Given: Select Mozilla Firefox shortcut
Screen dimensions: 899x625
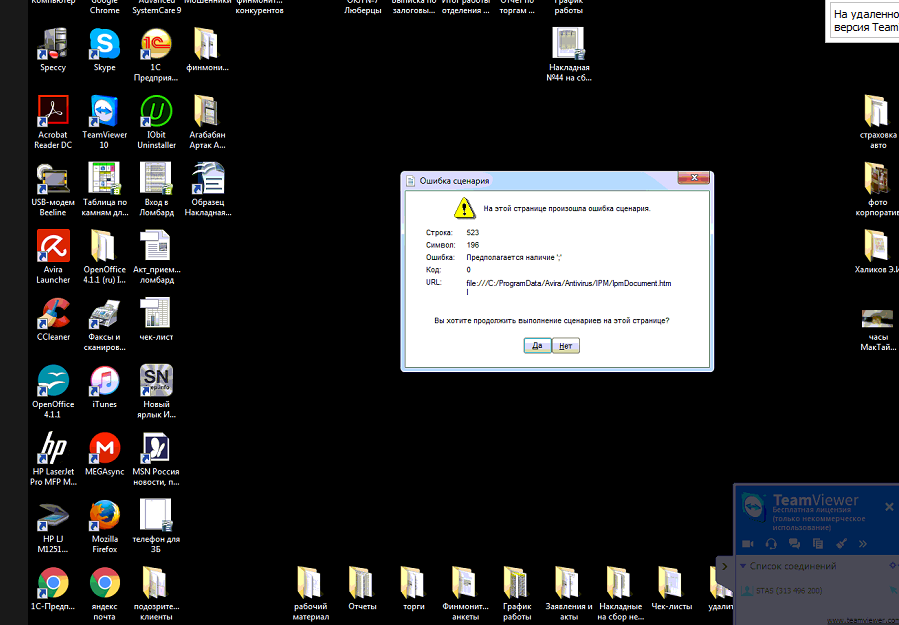Looking at the screenshot, I should pos(104,526).
